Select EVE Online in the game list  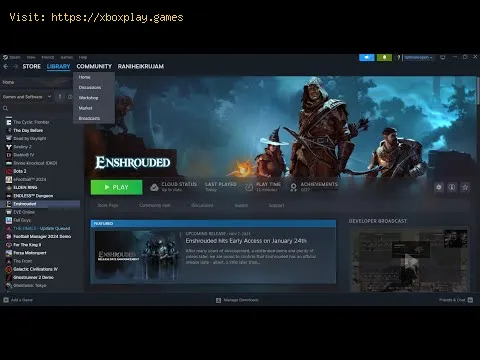click(24, 212)
